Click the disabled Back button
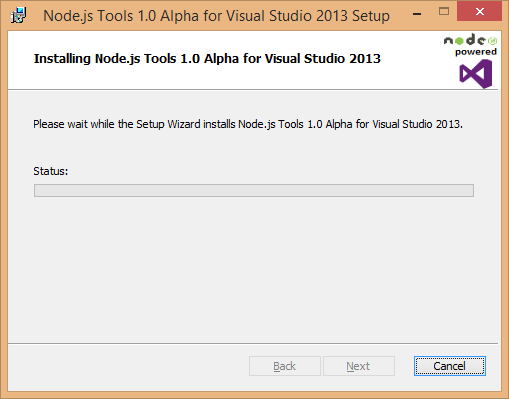 click(x=285, y=366)
